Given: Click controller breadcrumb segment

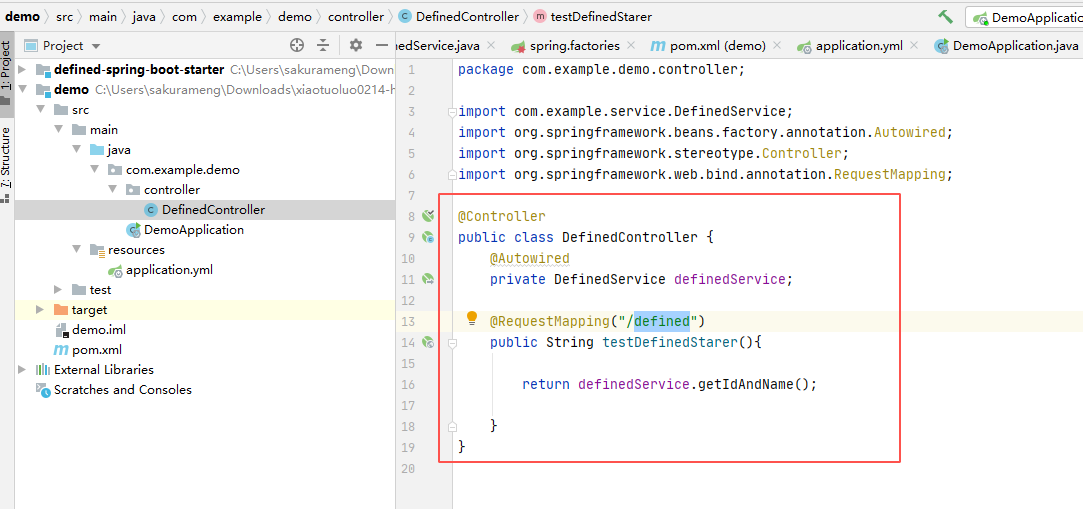Looking at the screenshot, I should (356, 17).
